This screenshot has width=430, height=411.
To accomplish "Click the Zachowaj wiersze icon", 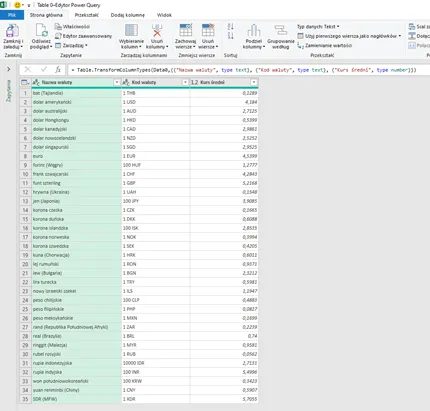I will (185, 30).
